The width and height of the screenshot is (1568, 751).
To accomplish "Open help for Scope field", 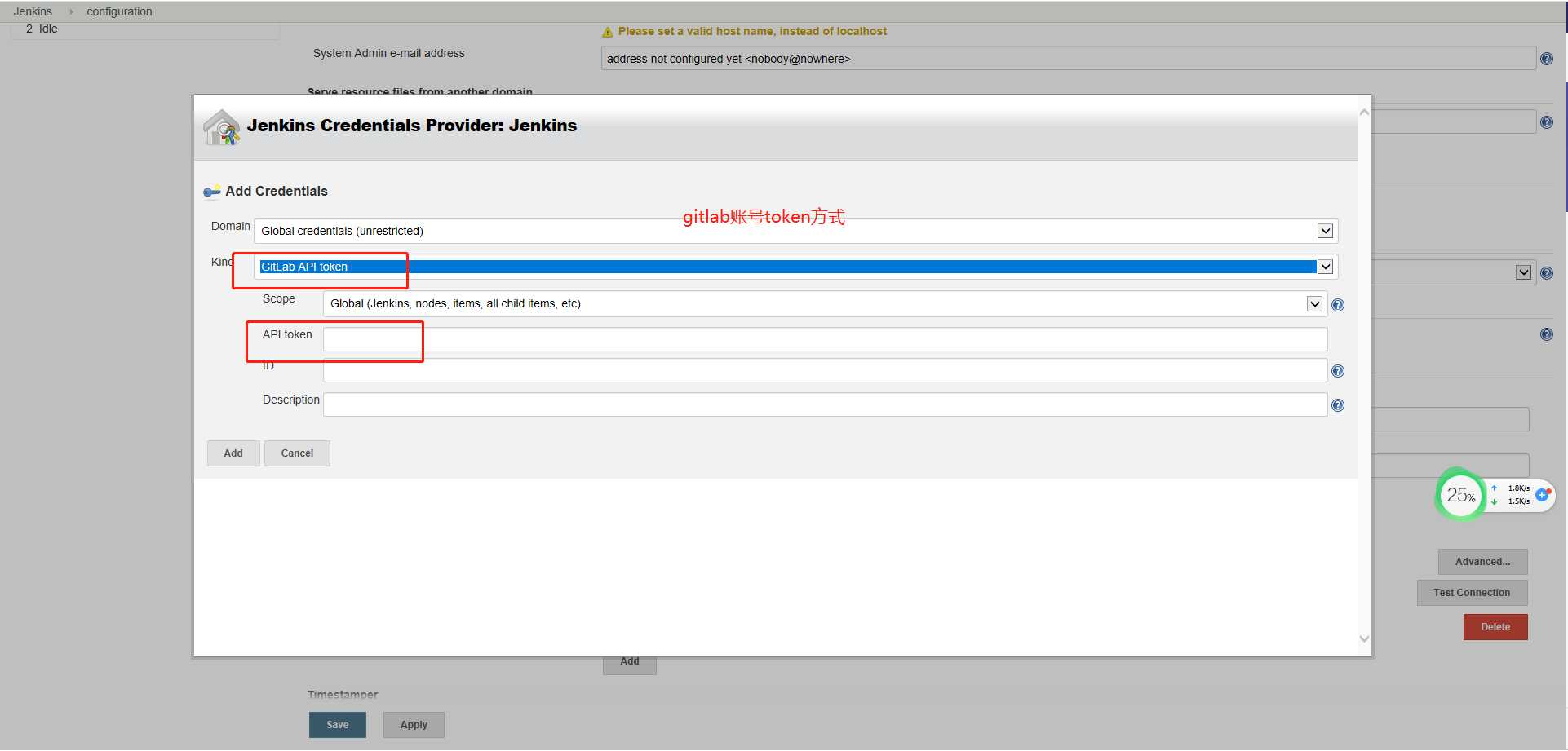I will (x=1338, y=305).
